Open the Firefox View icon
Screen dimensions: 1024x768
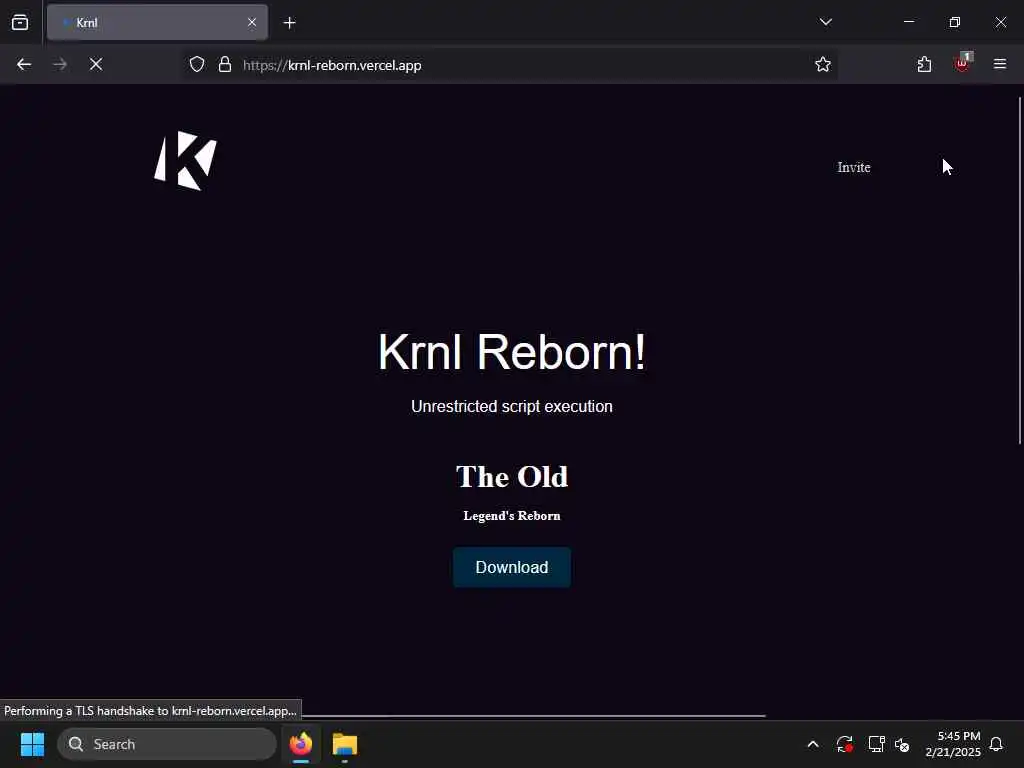coord(20,22)
